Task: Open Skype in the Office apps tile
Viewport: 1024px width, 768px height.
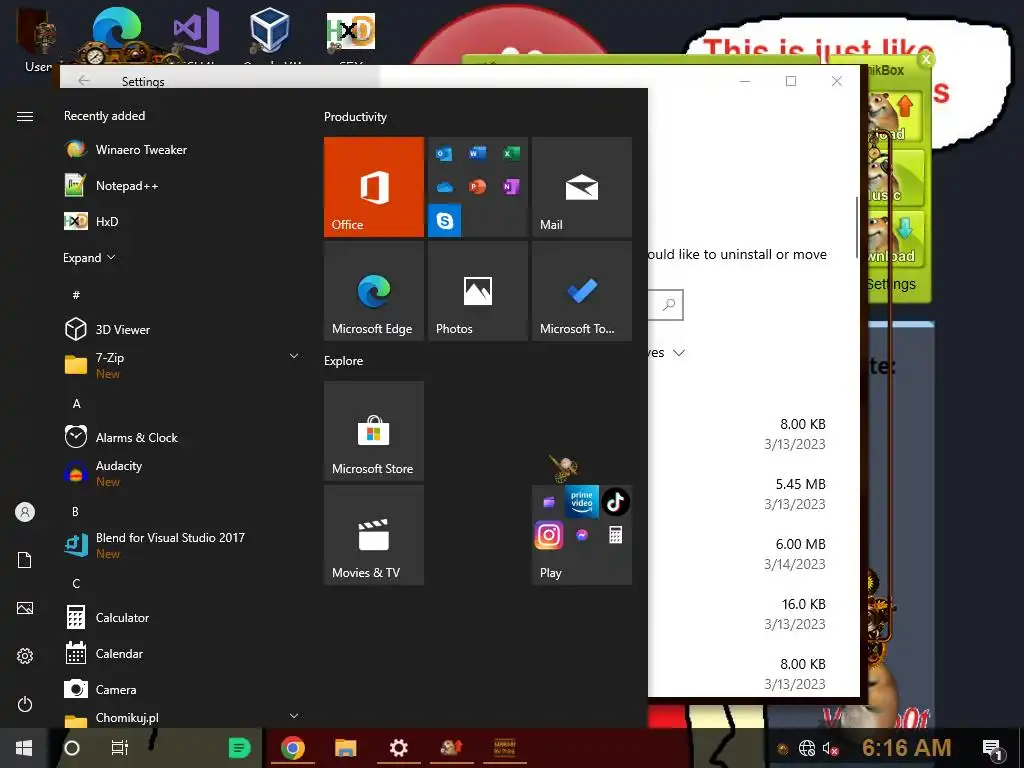Action: pos(445,221)
